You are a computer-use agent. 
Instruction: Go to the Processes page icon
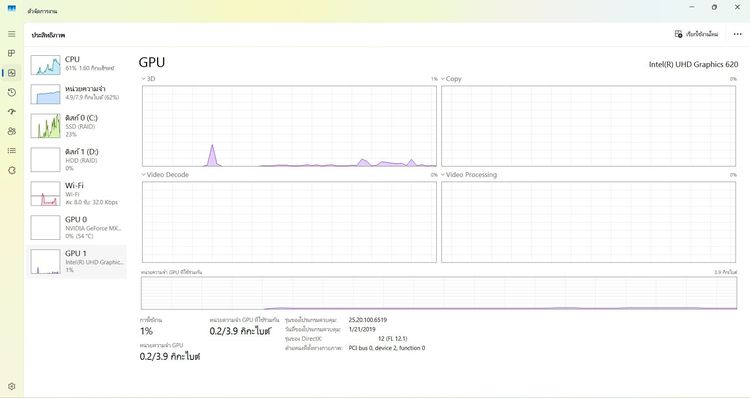tap(11, 53)
